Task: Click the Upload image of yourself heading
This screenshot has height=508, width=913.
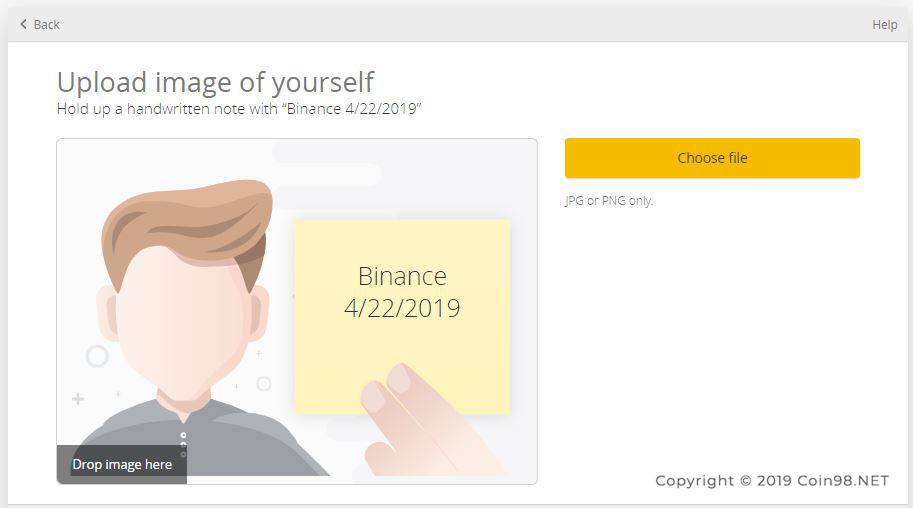Action: [215, 82]
